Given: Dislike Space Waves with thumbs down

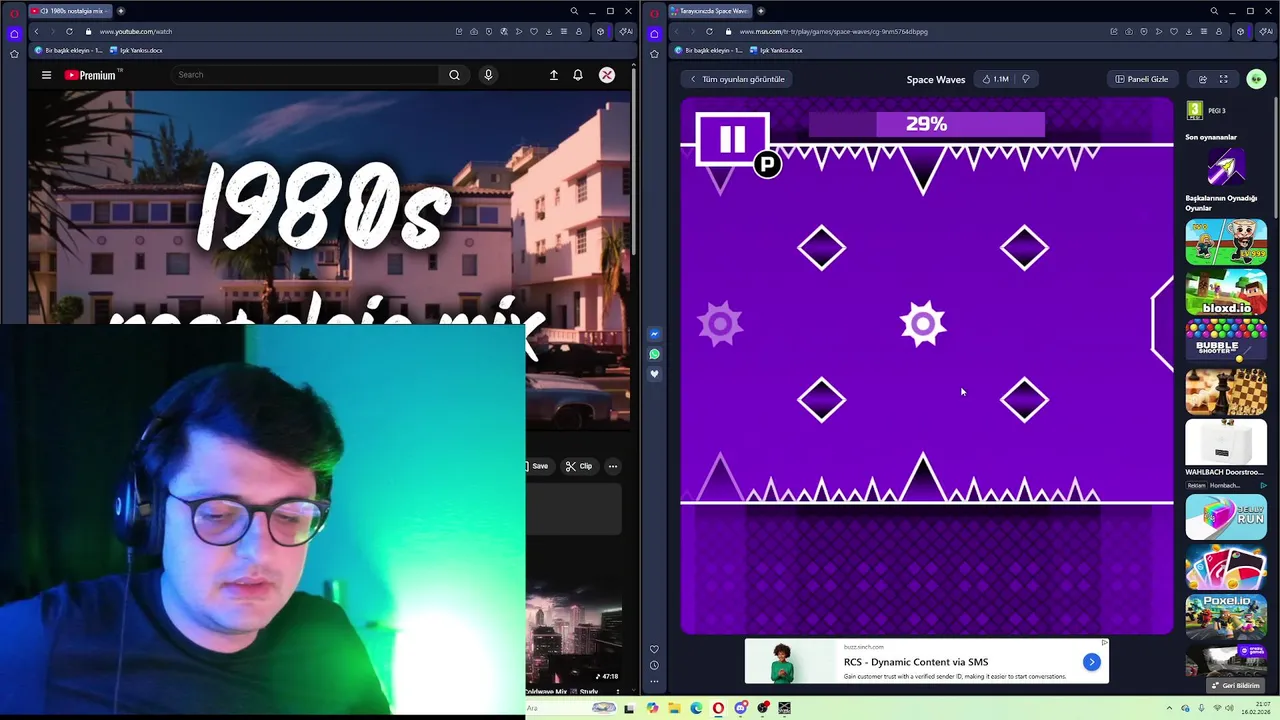Looking at the screenshot, I should (1025, 79).
